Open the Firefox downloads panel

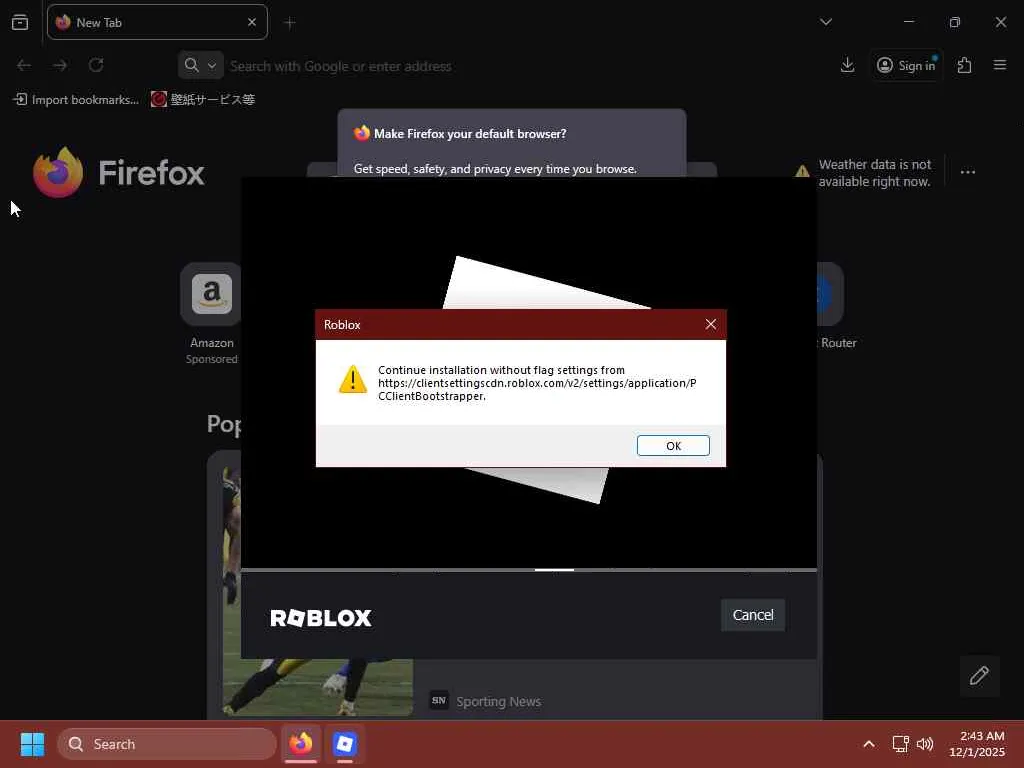[847, 65]
